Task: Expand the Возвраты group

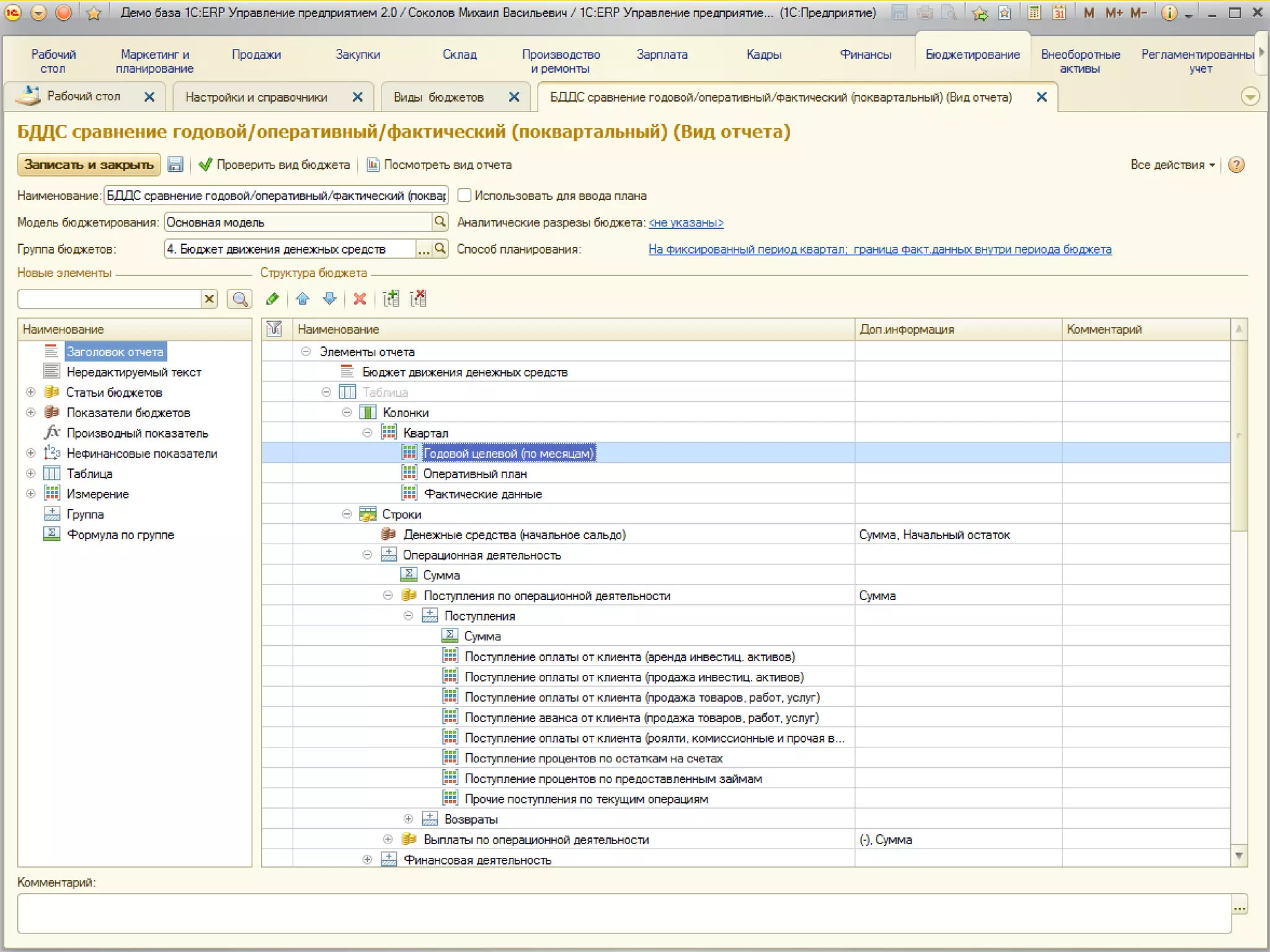Action: pyautogui.click(x=408, y=819)
